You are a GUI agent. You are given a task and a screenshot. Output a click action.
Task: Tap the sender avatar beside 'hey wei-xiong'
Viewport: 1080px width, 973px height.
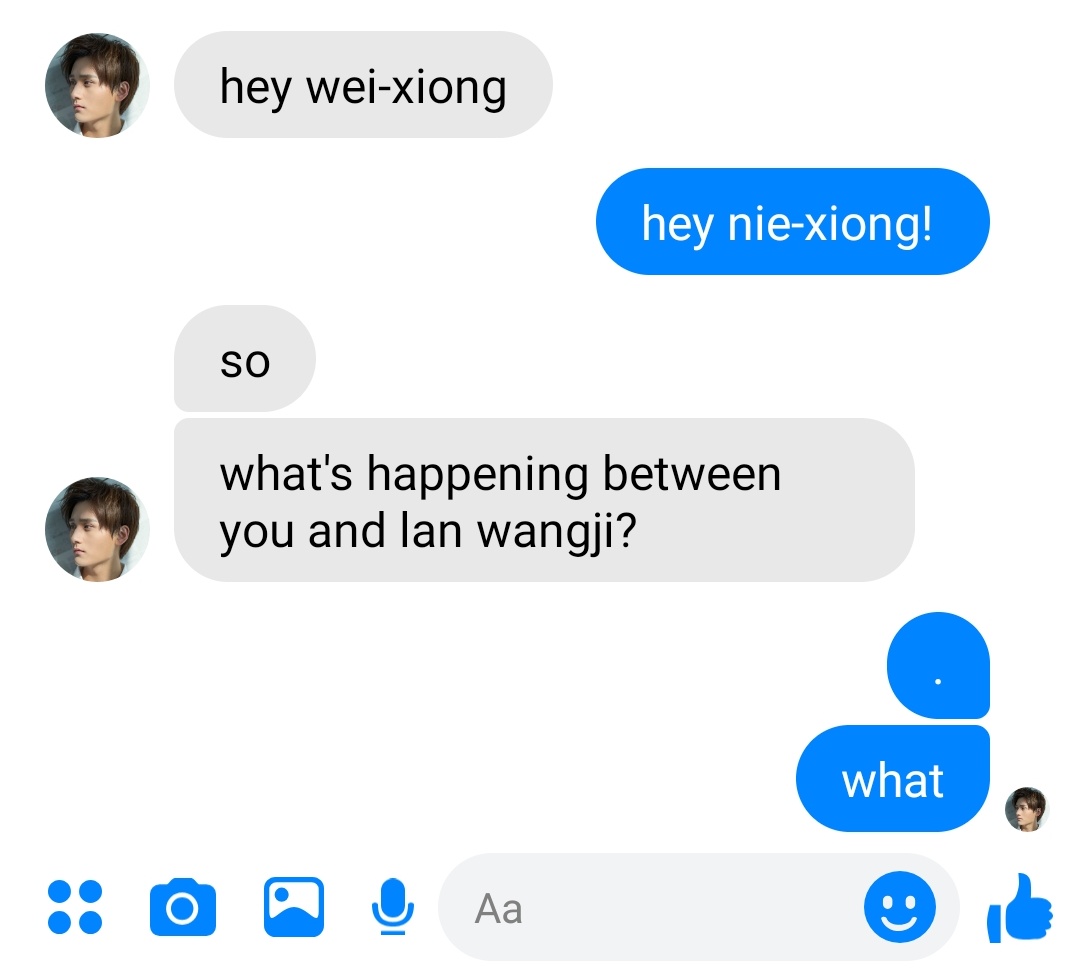pyautogui.click(x=97, y=85)
